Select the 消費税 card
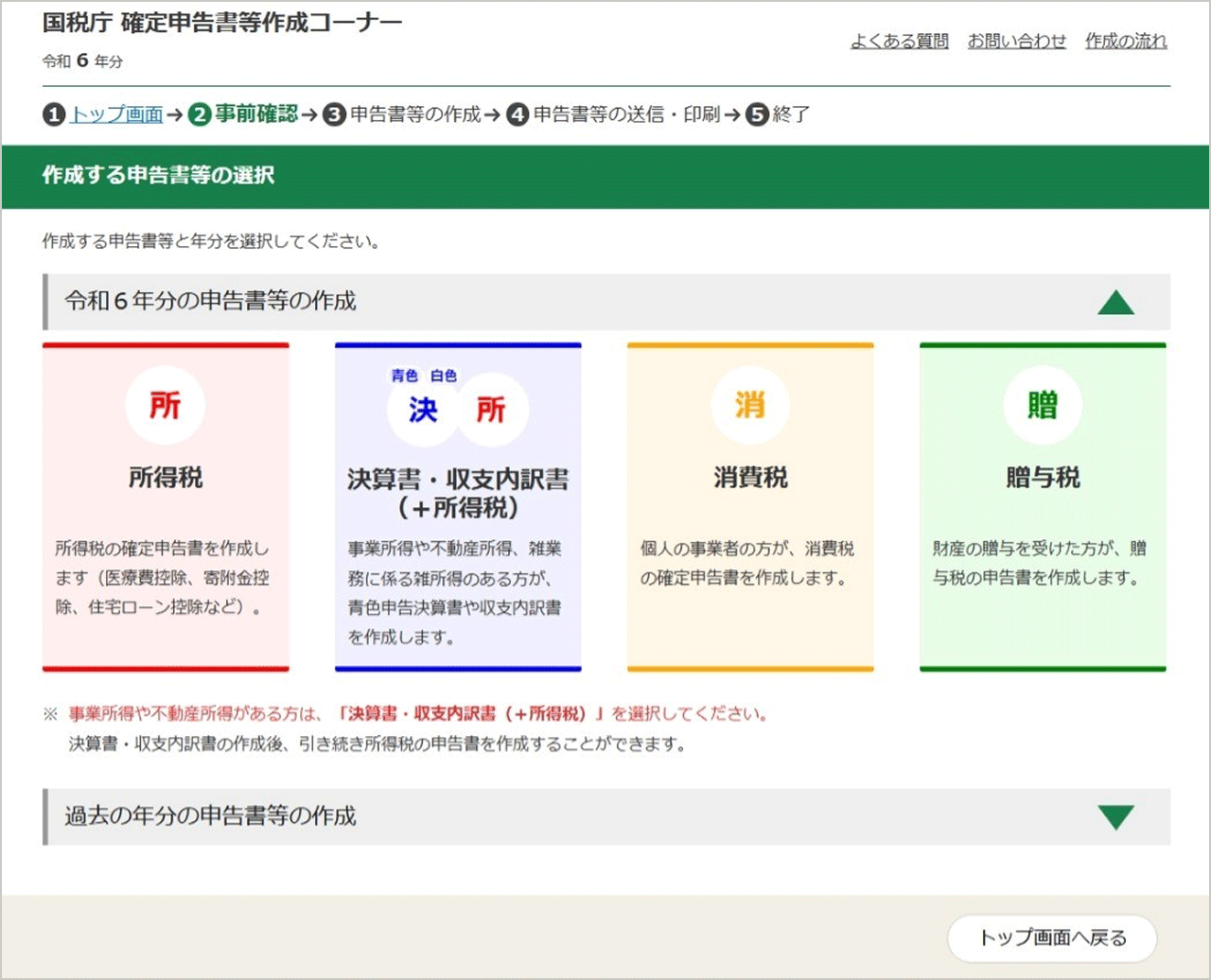1211x980 pixels. [x=750, y=506]
